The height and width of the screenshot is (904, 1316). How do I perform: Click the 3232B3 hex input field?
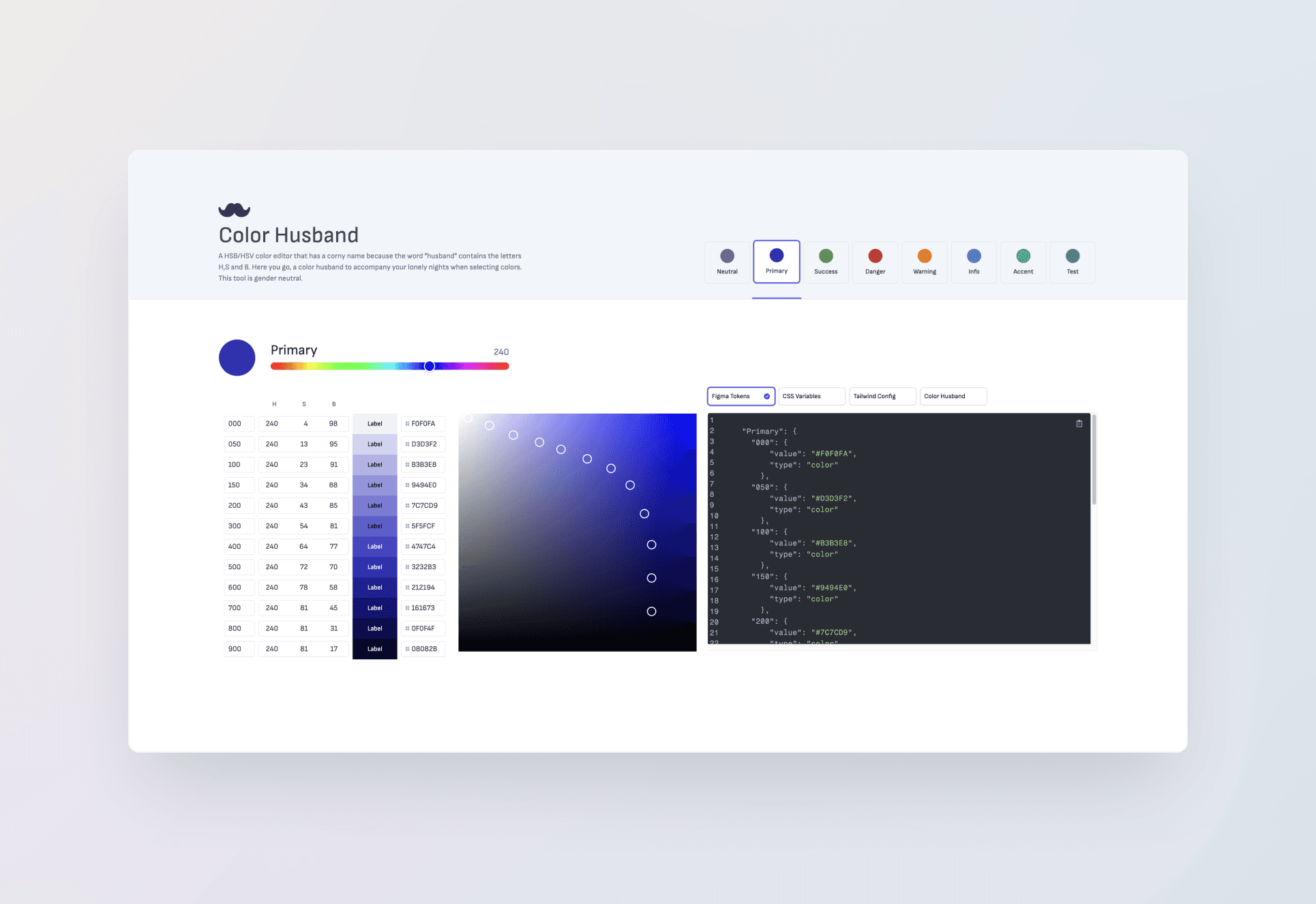tap(423, 567)
